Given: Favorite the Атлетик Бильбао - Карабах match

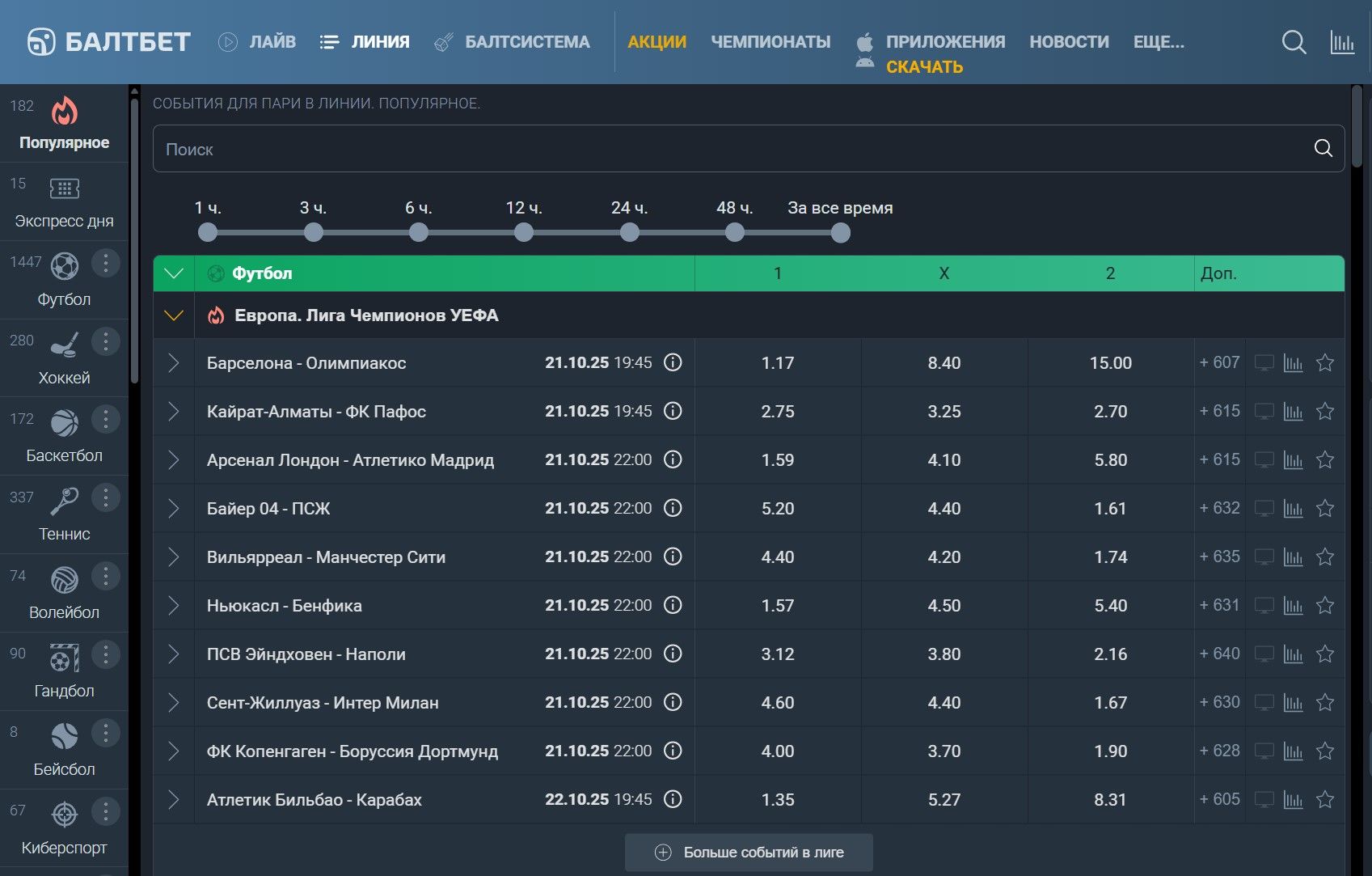Looking at the screenshot, I should 1324,800.
